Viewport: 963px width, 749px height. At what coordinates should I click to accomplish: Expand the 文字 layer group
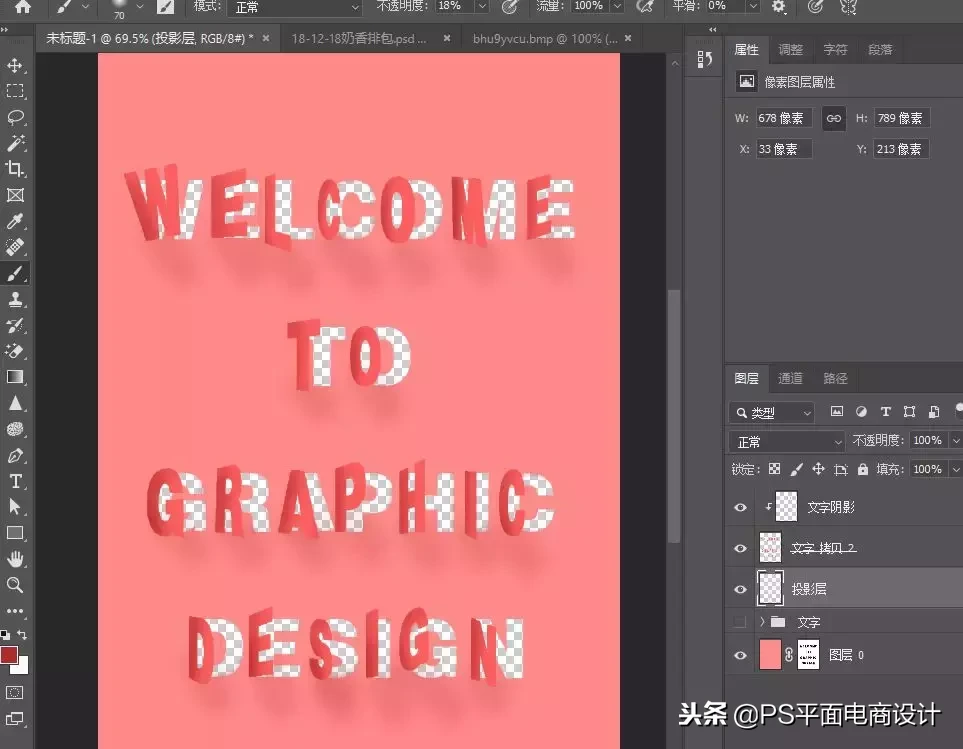coord(762,622)
